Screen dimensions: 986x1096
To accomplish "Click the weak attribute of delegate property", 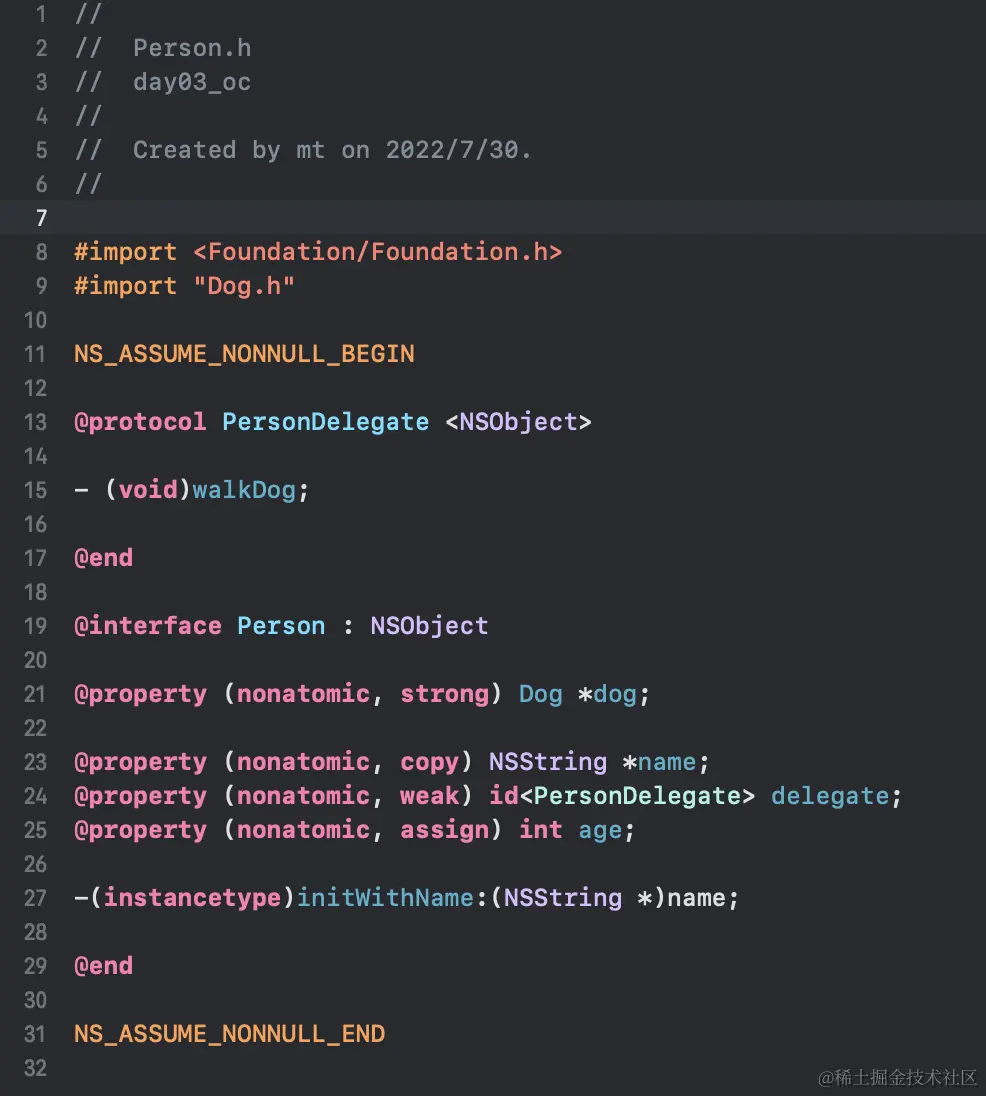I will tap(429, 796).
